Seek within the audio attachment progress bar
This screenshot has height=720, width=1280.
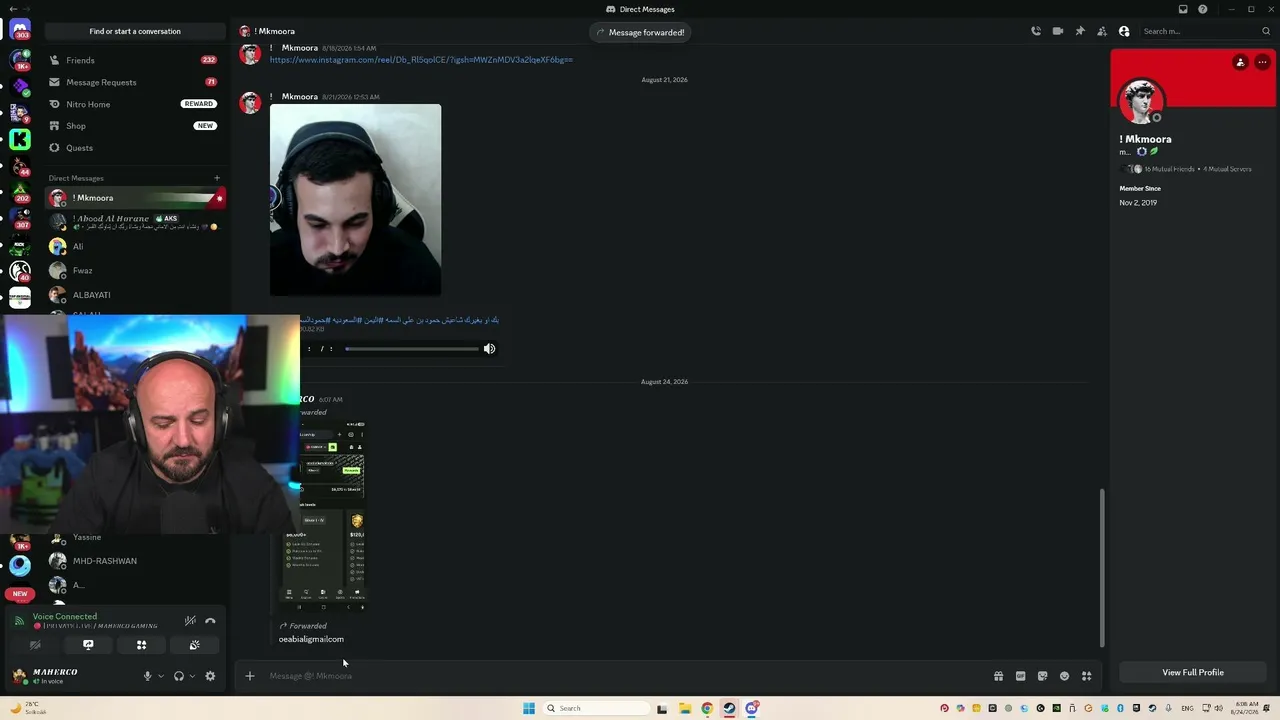[411, 348]
